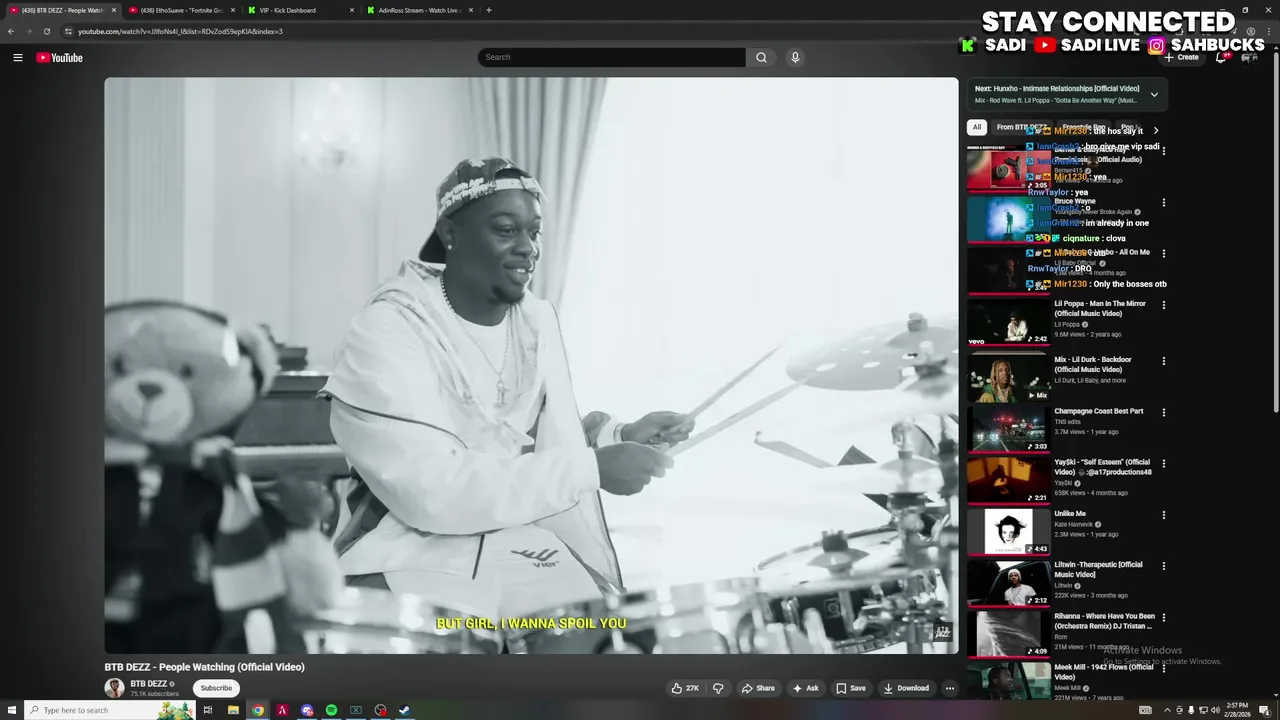The width and height of the screenshot is (1280, 720).
Task: Open Steam from the taskbar
Action: pyautogui.click(x=404, y=710)
